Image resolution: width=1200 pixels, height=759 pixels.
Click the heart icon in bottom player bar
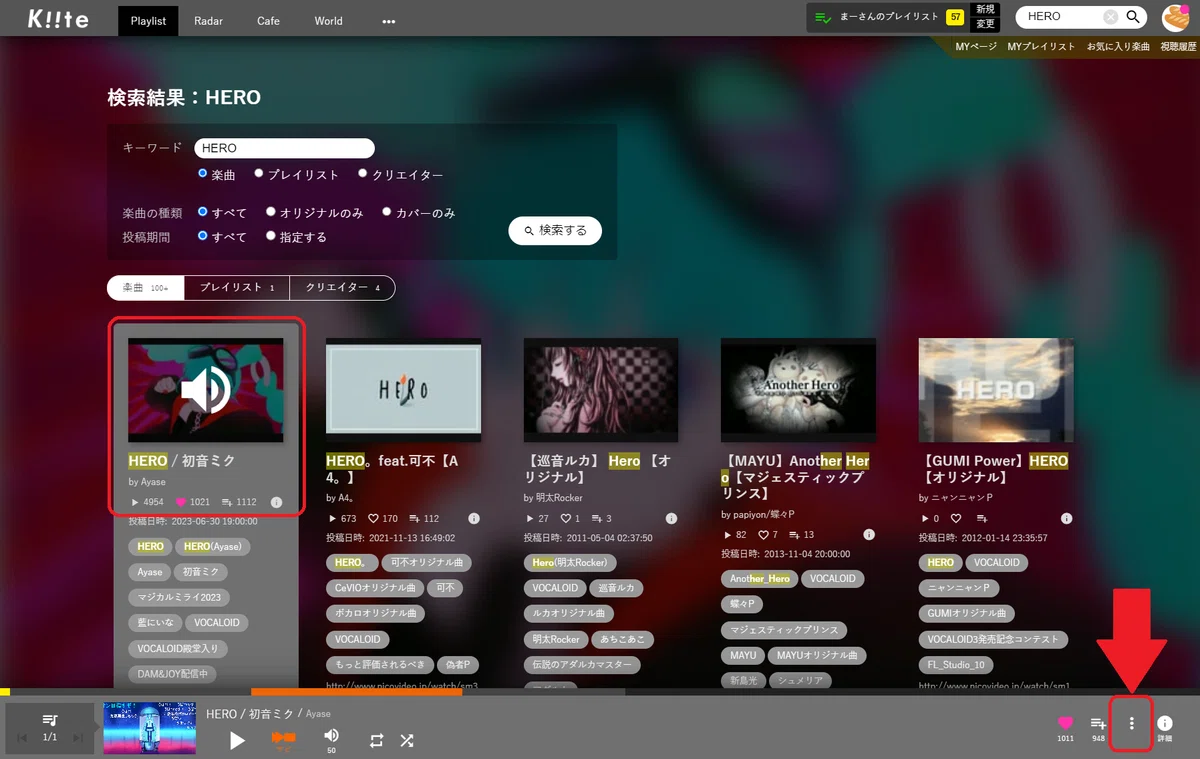1065,723
